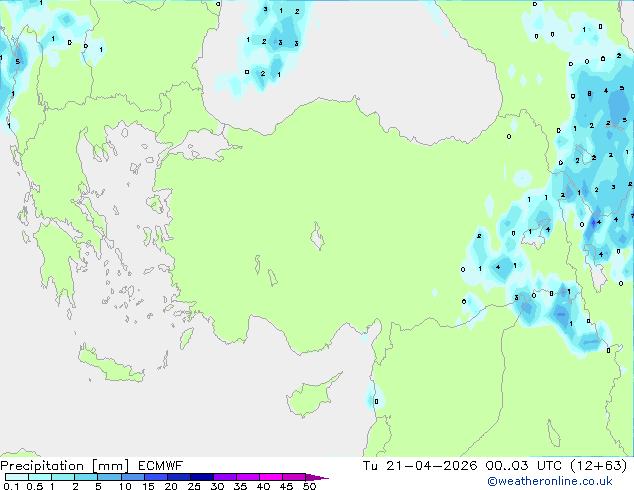Image resolution: width=634 pixels, height=490 pixels.
Task: Click the 40–45 mm magenta legend box
Action: coord(271,477)
